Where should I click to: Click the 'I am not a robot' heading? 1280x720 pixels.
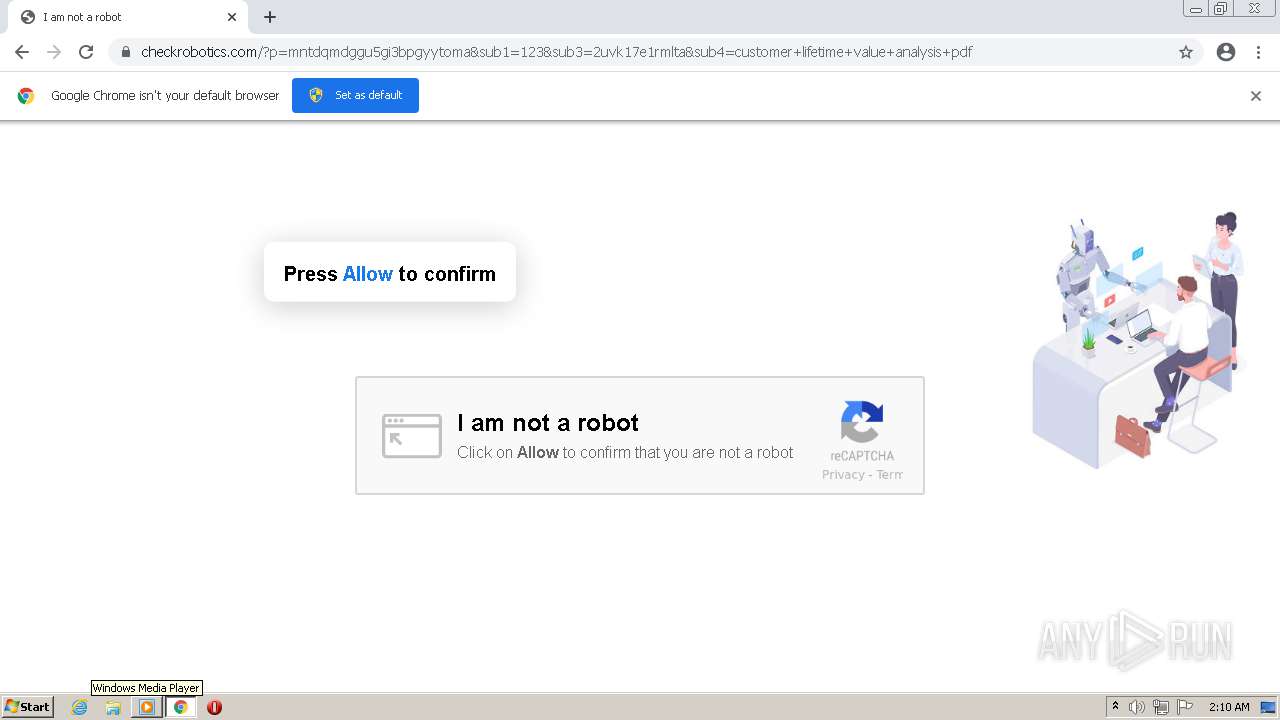pyautogui.click(x=548, y=422)
